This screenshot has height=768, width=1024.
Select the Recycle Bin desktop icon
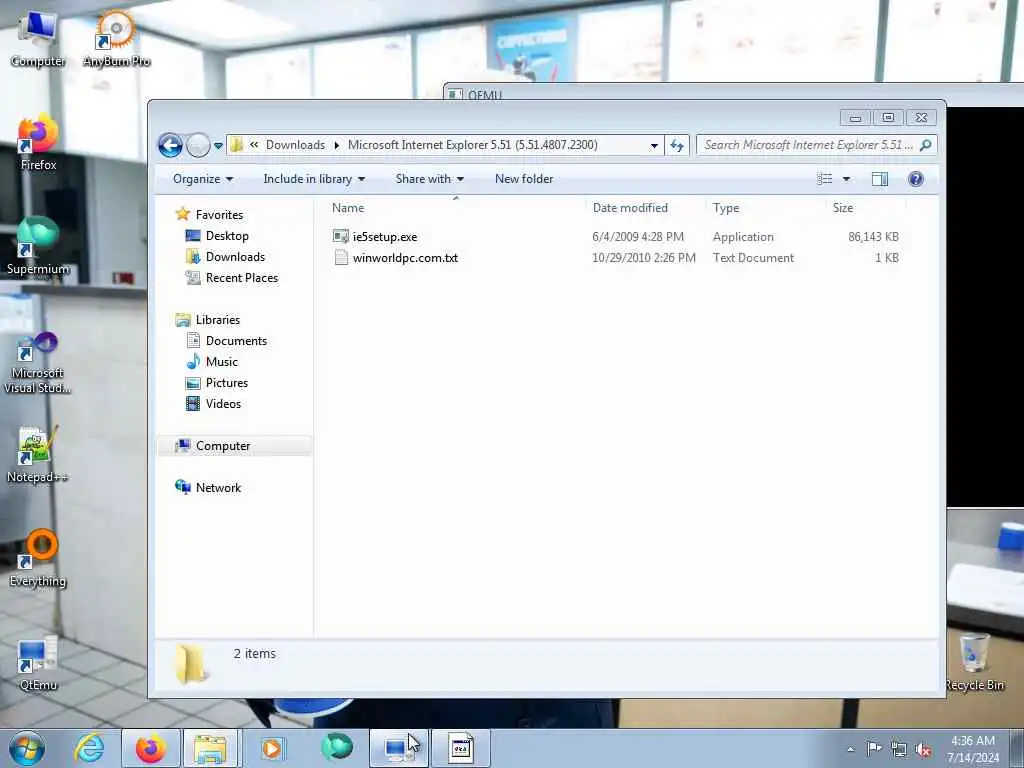point(974,662)
